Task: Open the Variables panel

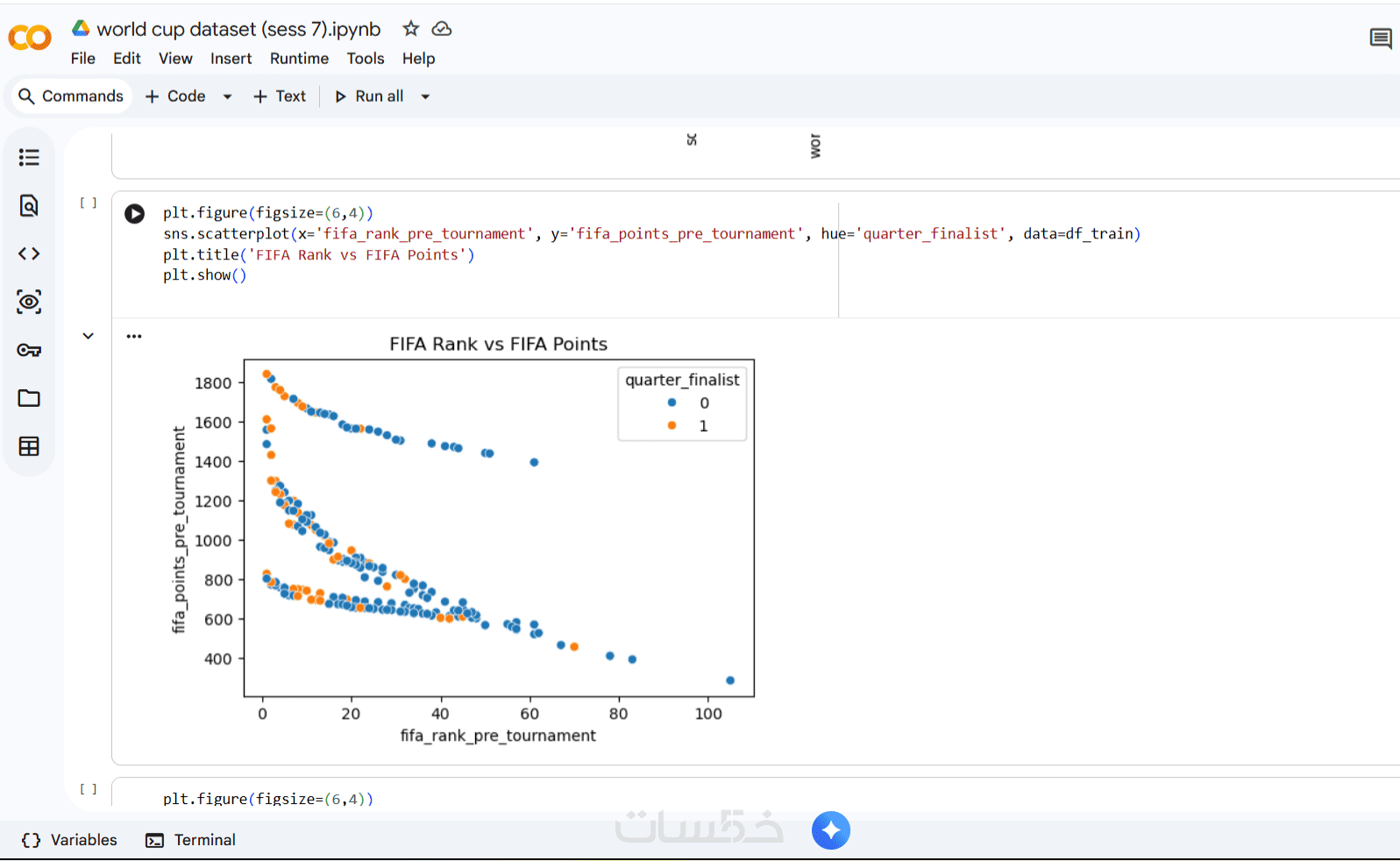Action: coord(69,840)
